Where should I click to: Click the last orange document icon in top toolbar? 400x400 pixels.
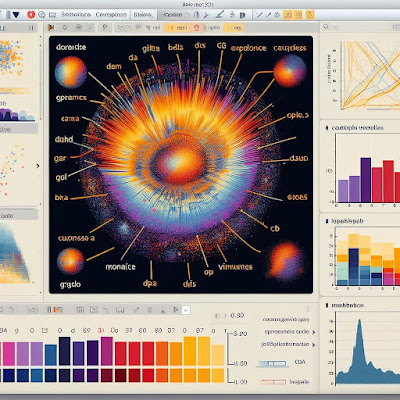coord(310,15)
